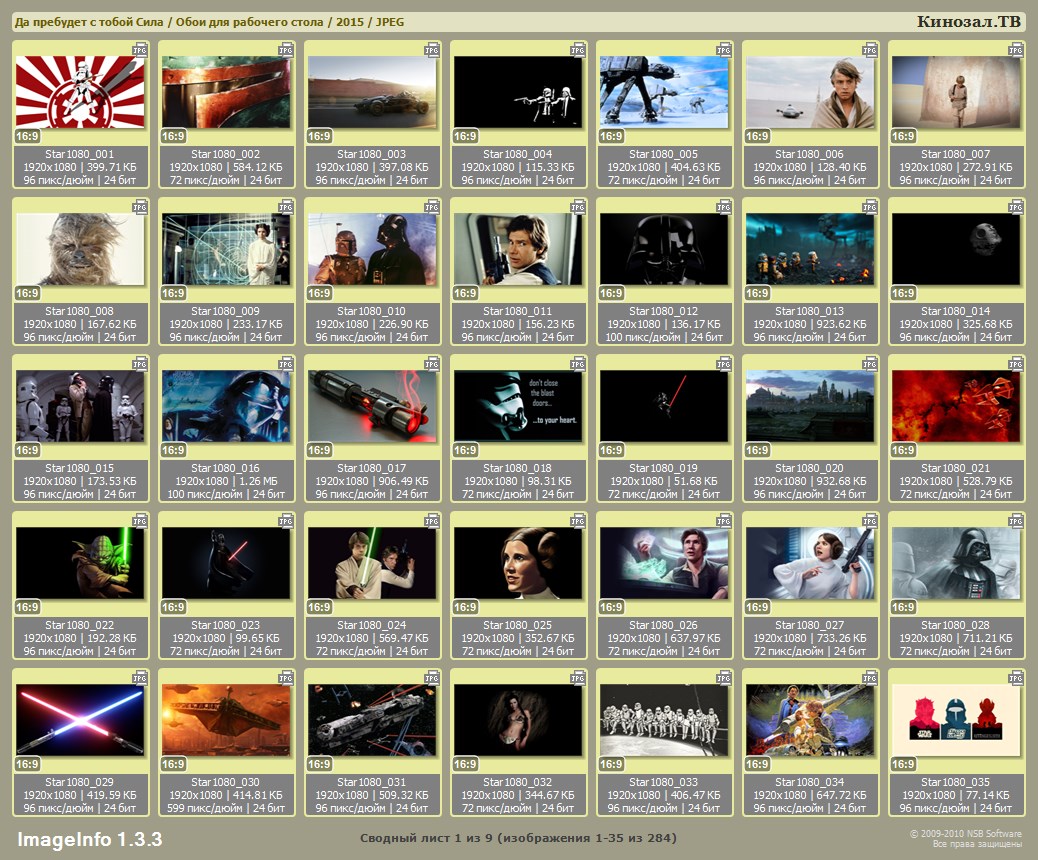Click the '923.62 КБ' size line of Star1080_013
This screenshot has width=1038, height=860.
click(810, 324)
